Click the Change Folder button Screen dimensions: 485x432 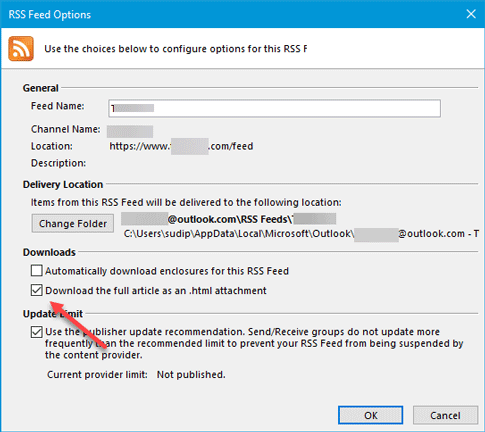(73, 223)
